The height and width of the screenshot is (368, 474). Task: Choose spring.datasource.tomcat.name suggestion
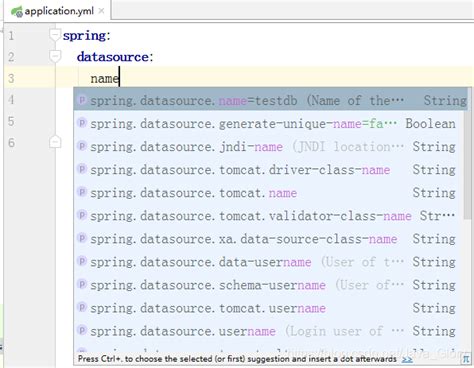coord(268,193)
